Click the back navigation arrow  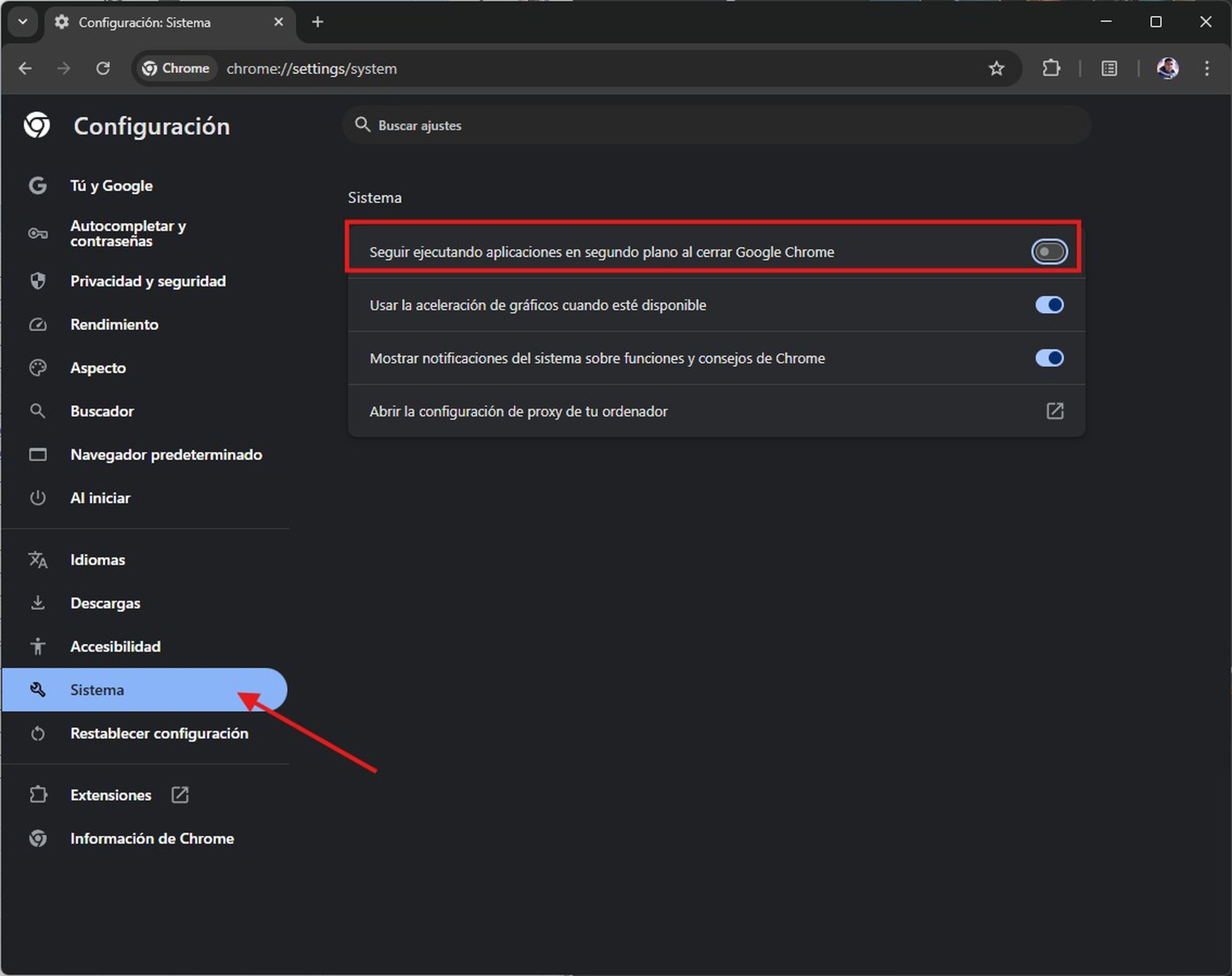[x=25, y=69]
